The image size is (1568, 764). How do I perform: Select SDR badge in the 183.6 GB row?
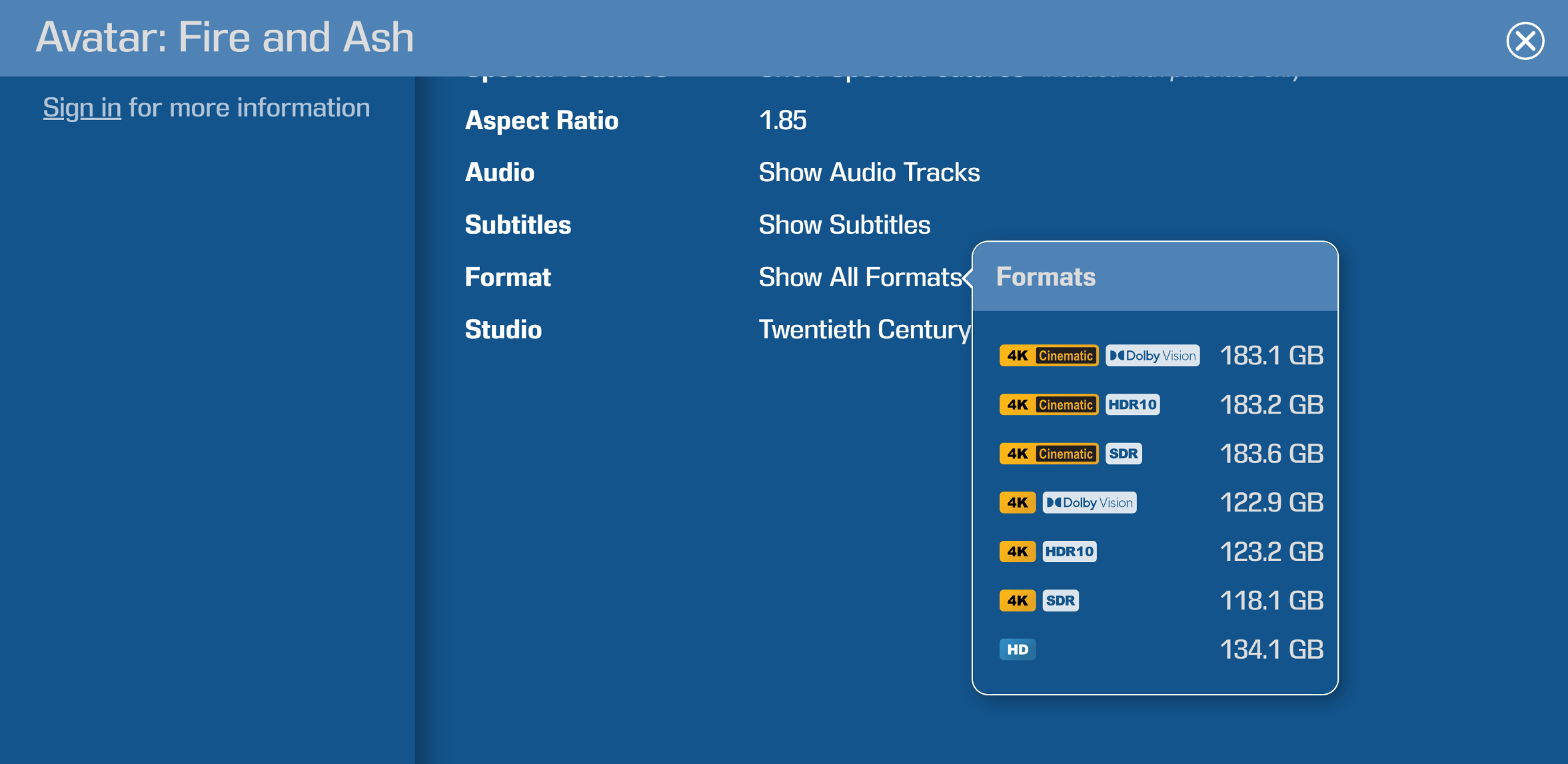click(1124, 454)
